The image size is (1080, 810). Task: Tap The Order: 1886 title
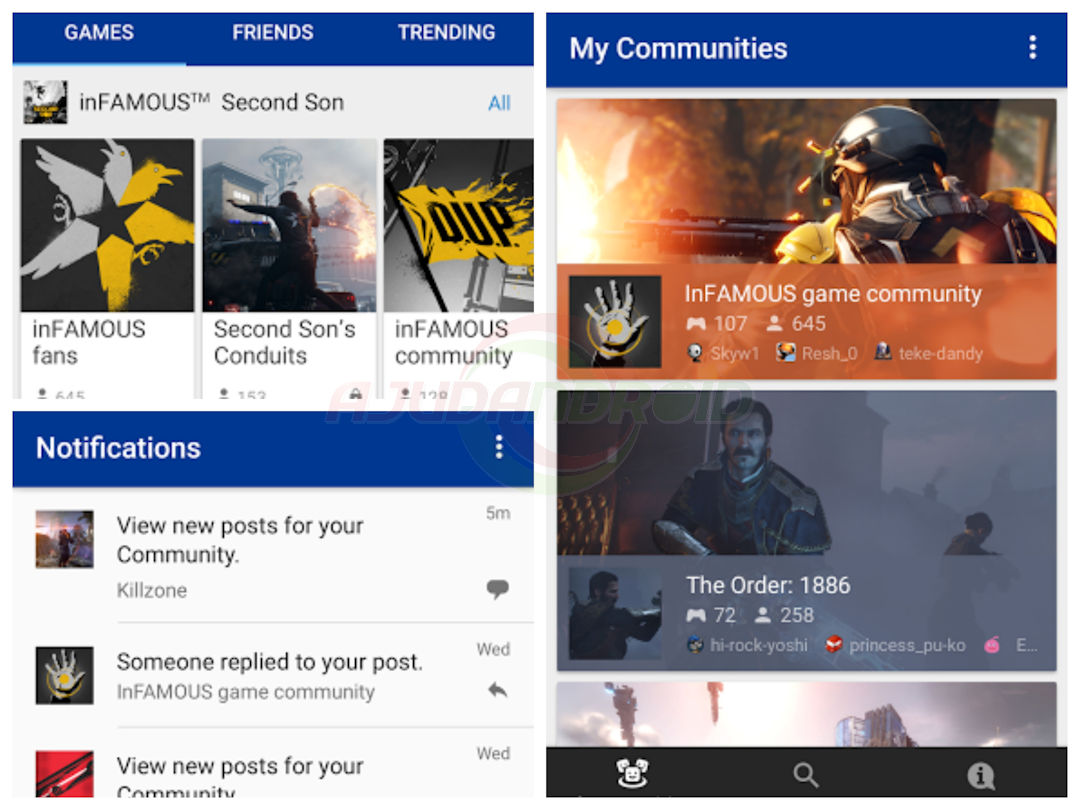[768, 585]
